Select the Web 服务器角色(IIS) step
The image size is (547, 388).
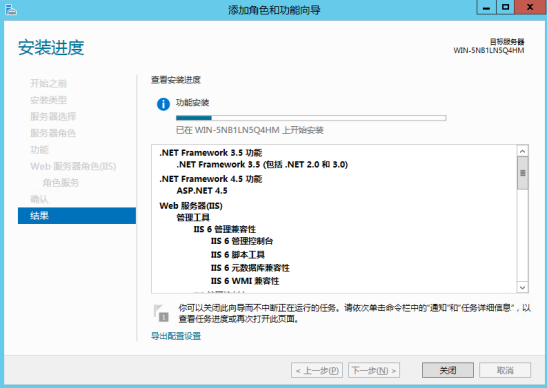click(73, 166)
